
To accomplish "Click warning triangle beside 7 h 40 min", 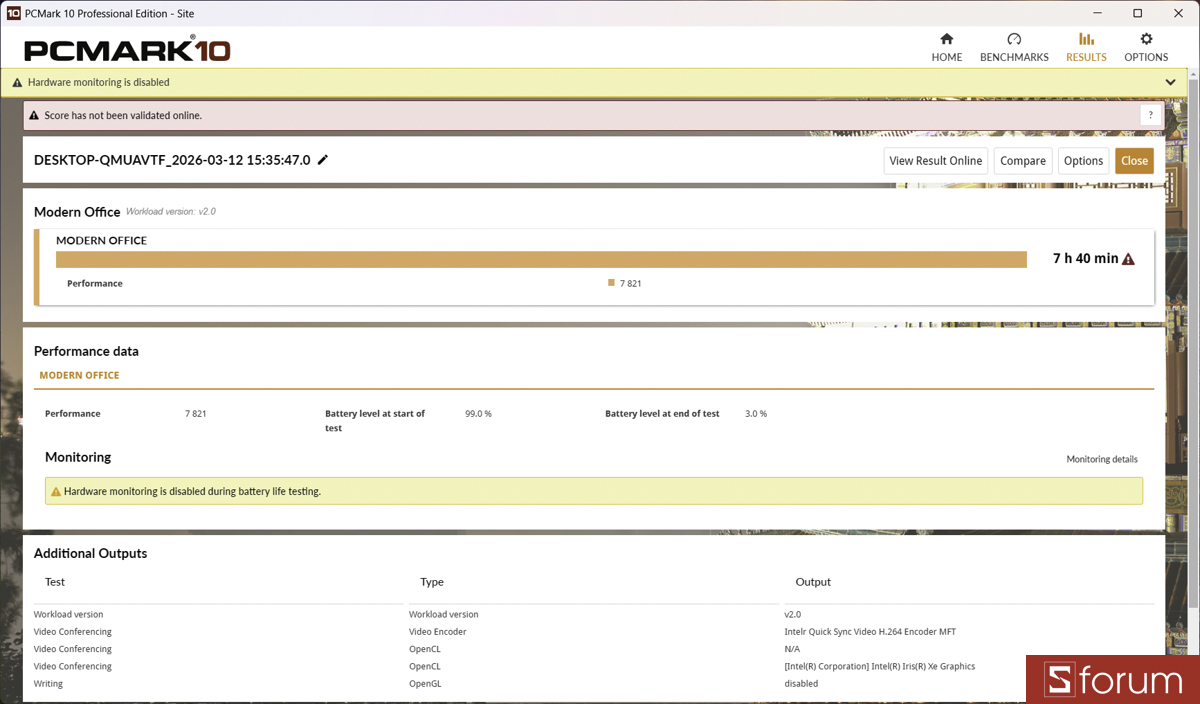I will (x=1129, y=259).
